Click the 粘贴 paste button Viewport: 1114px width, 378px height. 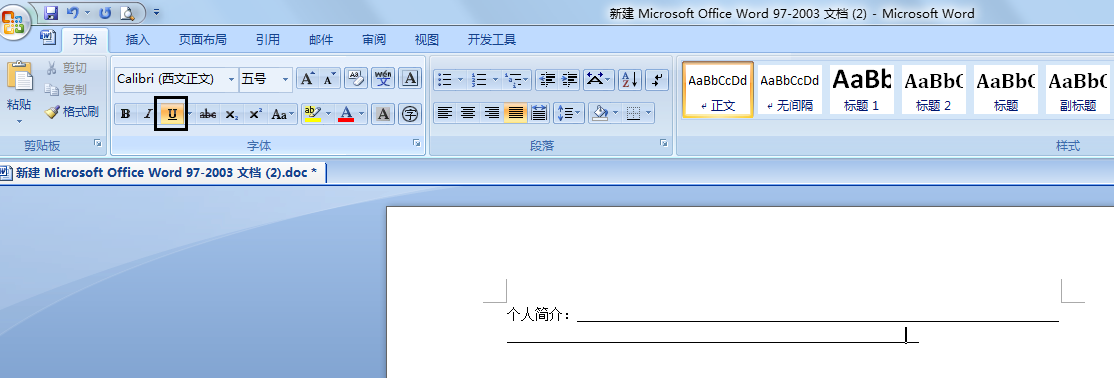19,92
